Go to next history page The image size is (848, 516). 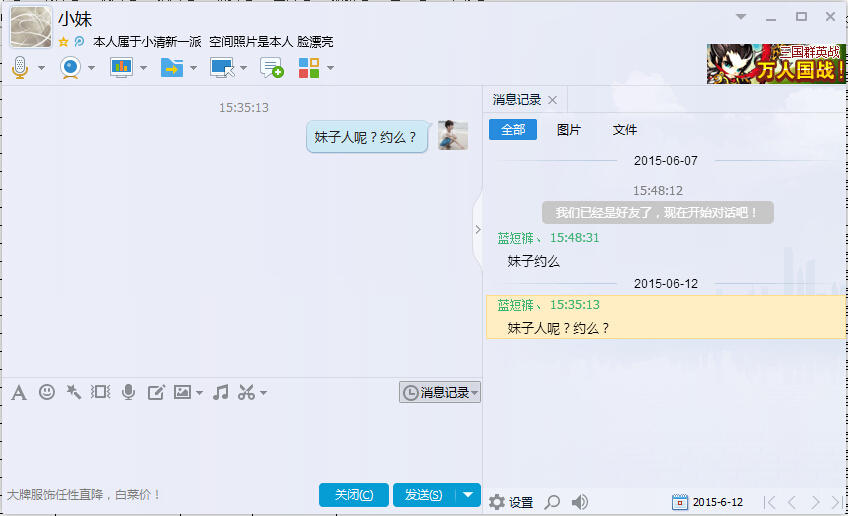[815, 502]
